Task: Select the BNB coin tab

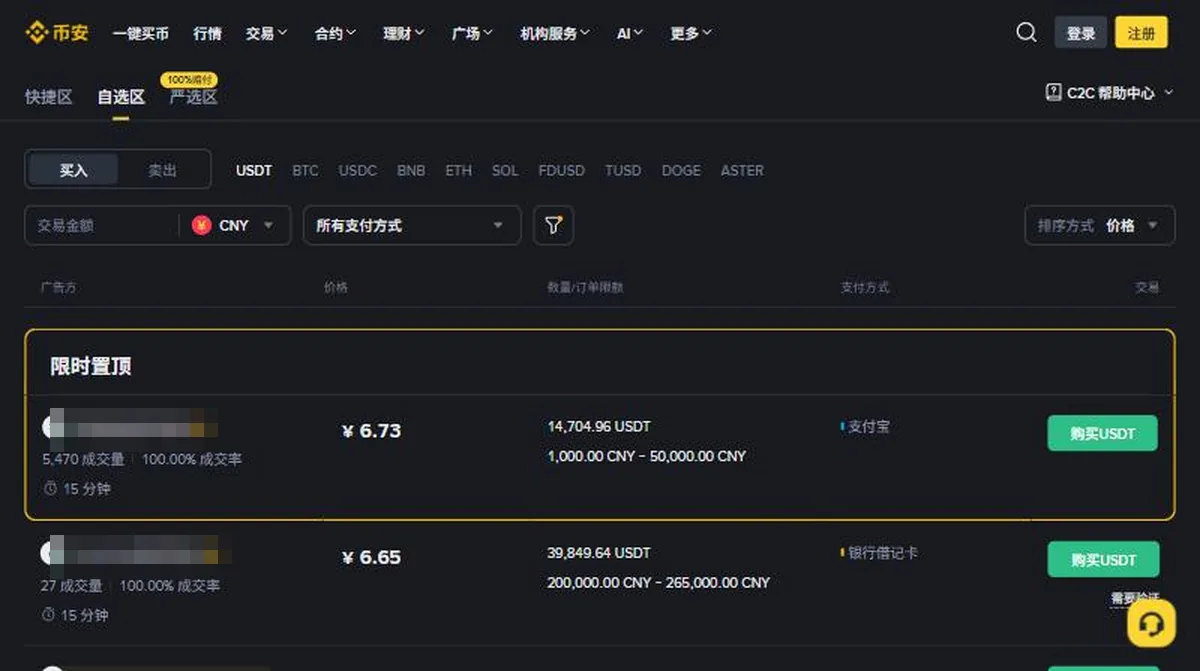Action: pyautogui.click(x=411, y=170)
